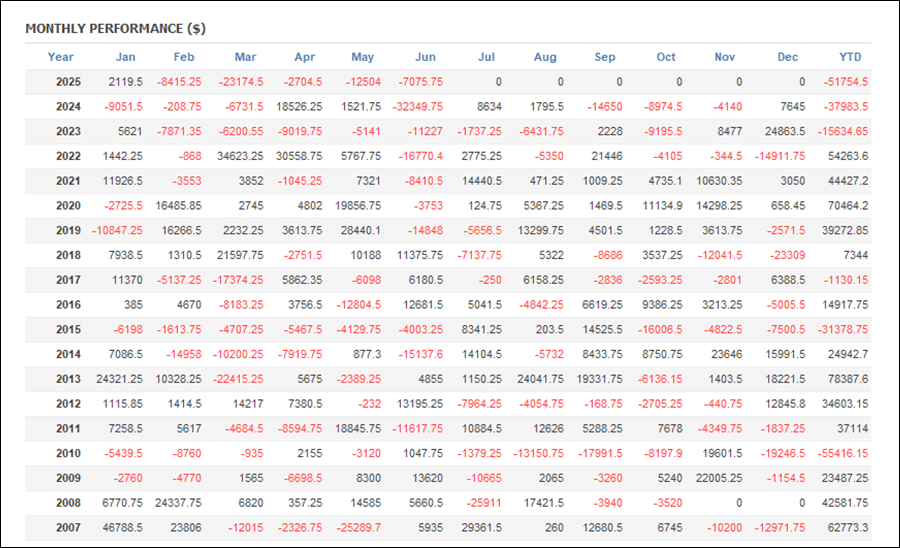This screenshot has width=900, height=548.
Task: Click the Year column header
Action: click(60, 57)
